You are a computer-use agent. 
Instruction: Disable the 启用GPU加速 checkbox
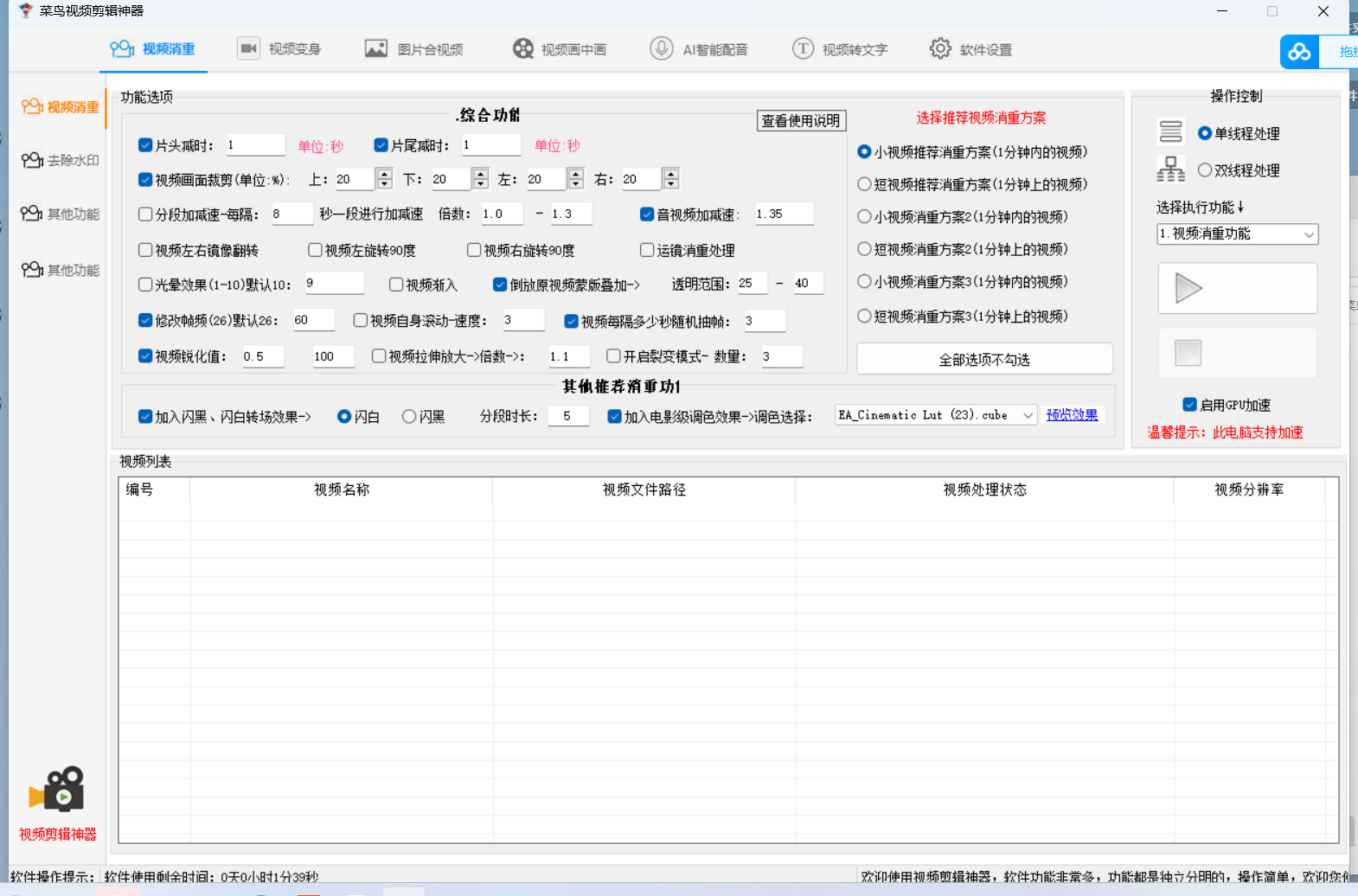tap(1190, 405)
